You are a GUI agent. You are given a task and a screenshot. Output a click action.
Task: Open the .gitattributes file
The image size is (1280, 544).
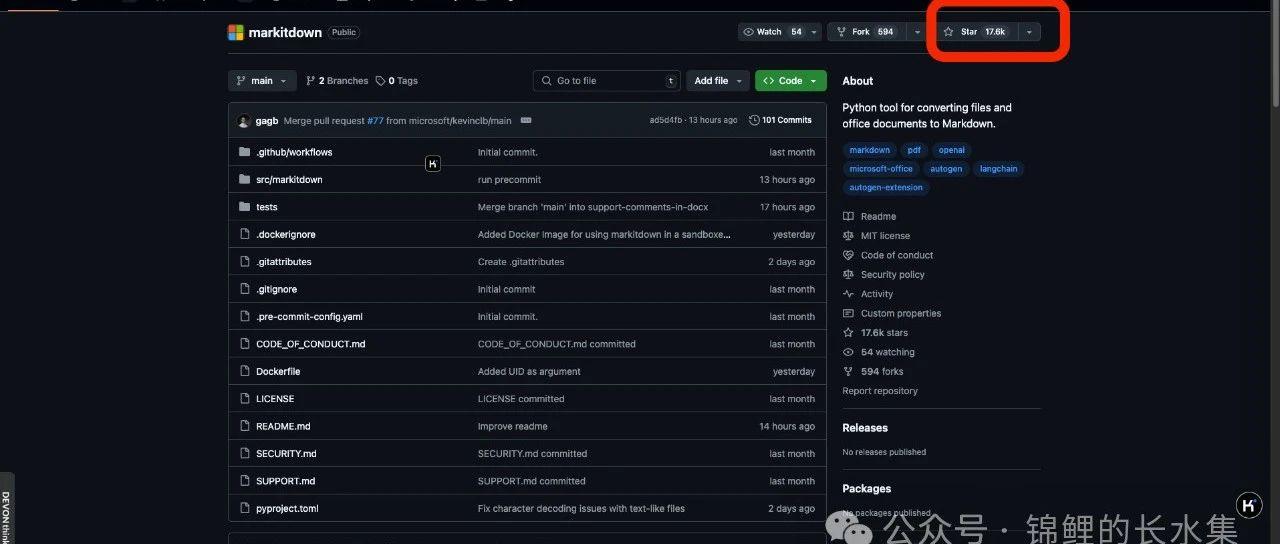pyautogui.click(x=284, y=262)
